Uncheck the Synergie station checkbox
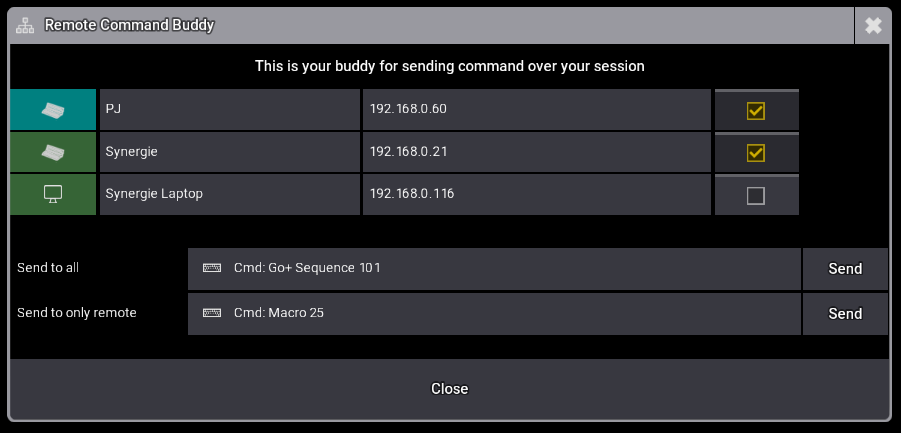 point(756,153)
